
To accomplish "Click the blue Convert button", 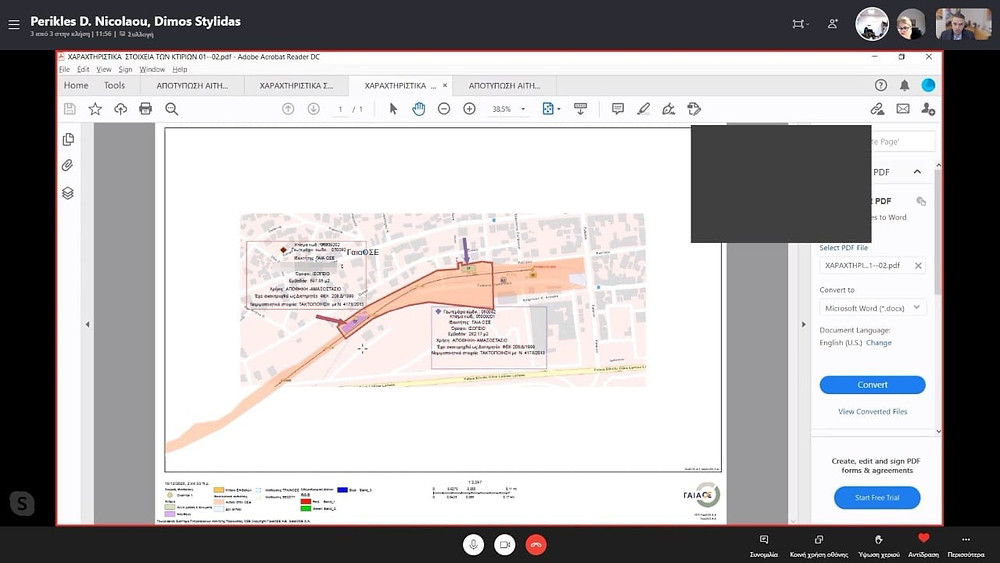I will coord(872,384).
